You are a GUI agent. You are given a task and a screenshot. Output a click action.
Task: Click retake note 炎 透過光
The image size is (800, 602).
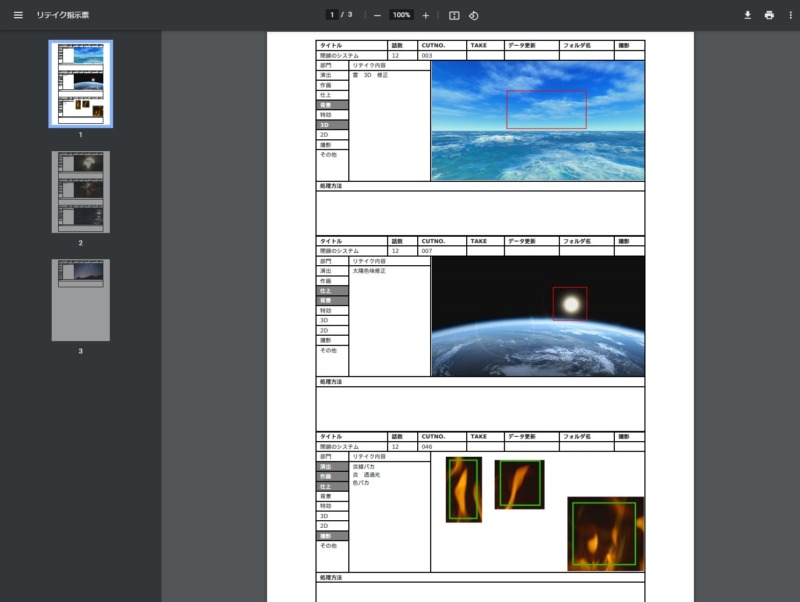coord(366,474)
